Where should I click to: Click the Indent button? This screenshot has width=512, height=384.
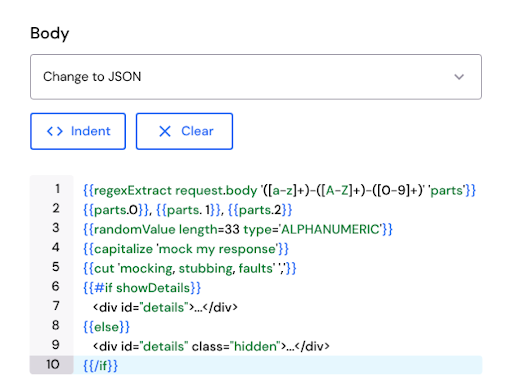point(78,131)
